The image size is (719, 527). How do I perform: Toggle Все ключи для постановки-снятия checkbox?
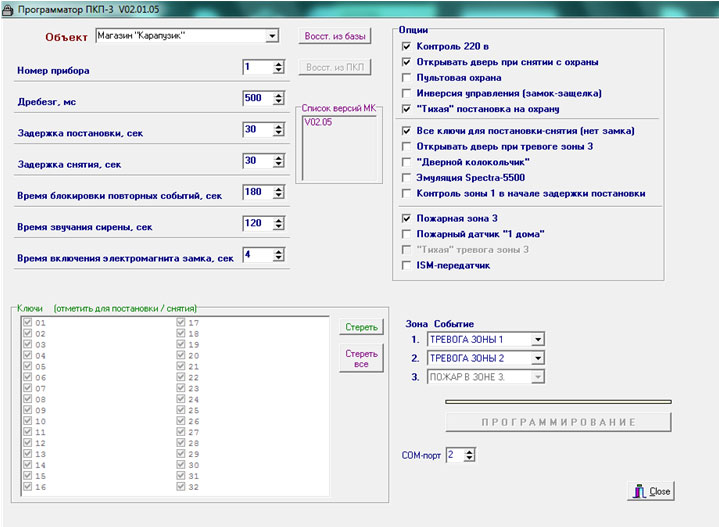point(406,131)
